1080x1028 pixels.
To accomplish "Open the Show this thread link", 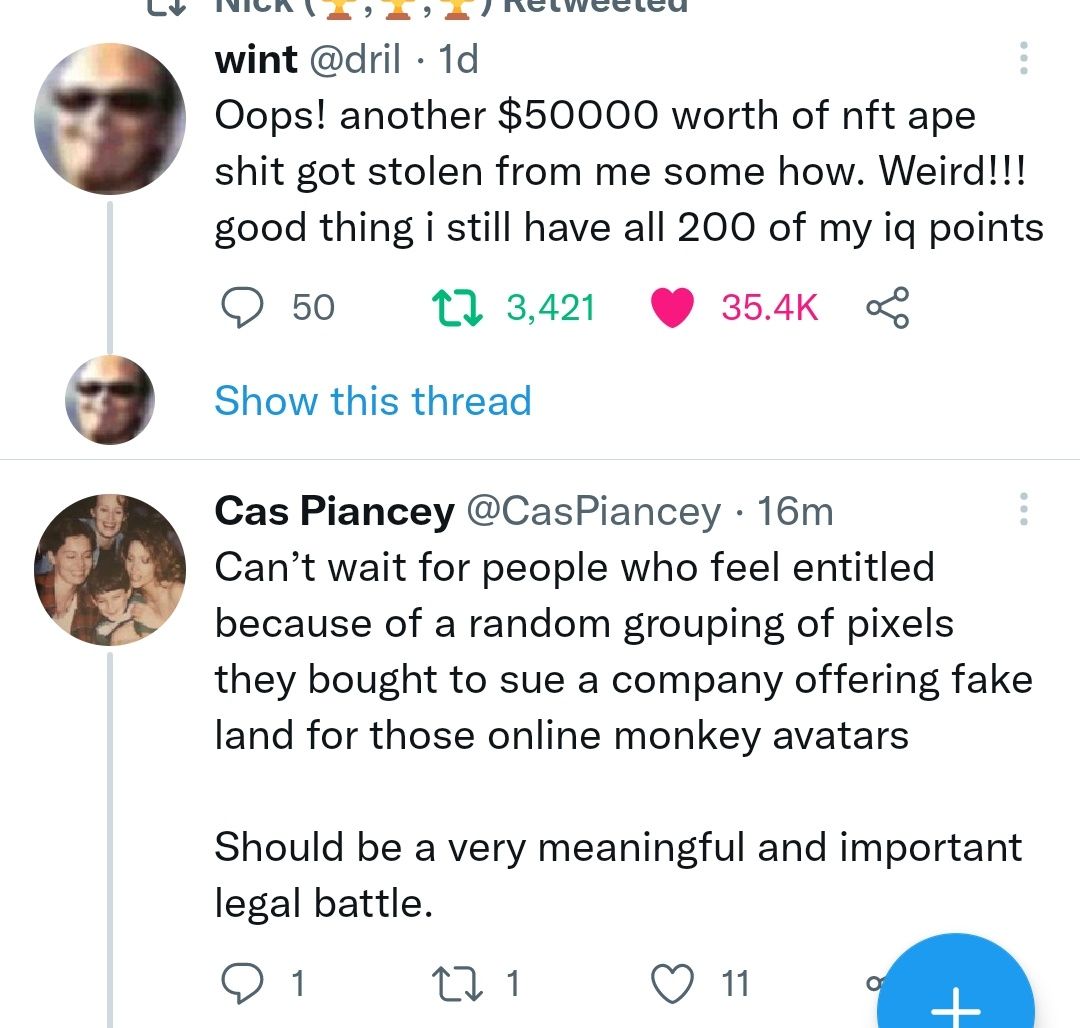I will coord(372,401).
